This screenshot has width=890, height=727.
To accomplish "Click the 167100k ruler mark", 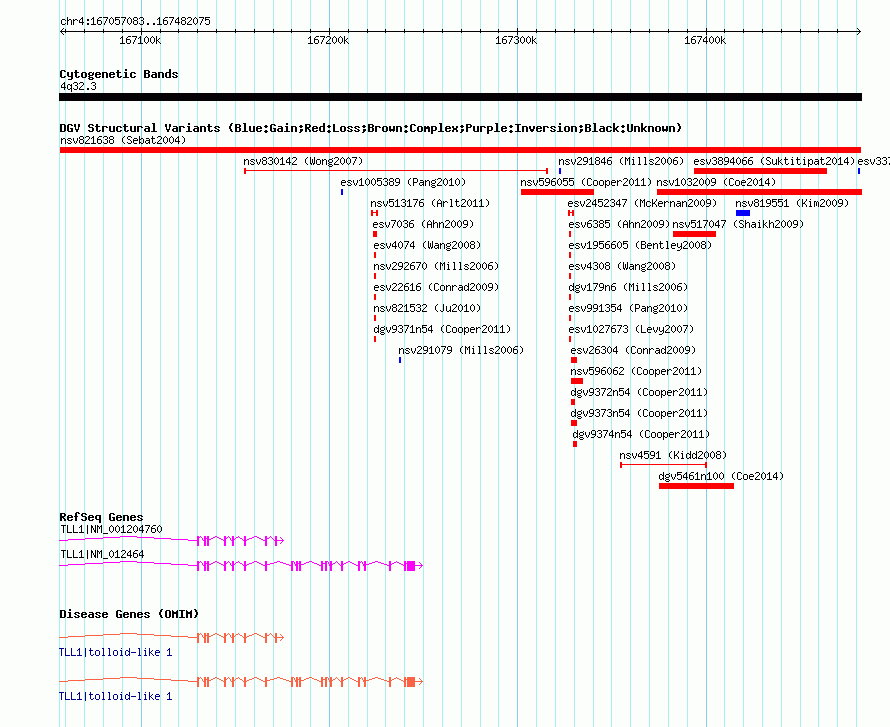I will 140,40.
